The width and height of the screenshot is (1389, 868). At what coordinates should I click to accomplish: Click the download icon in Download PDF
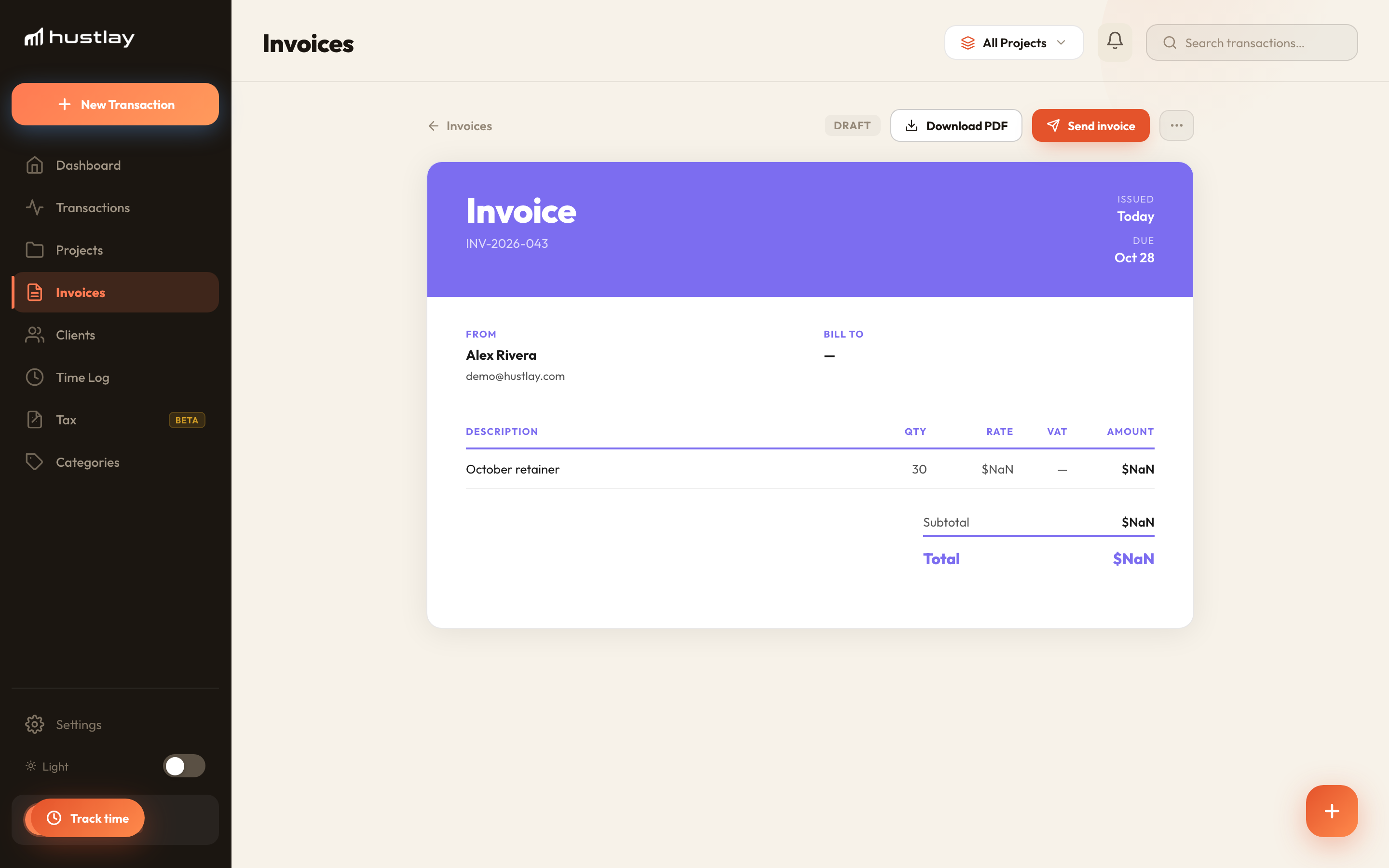click(912, 126)
